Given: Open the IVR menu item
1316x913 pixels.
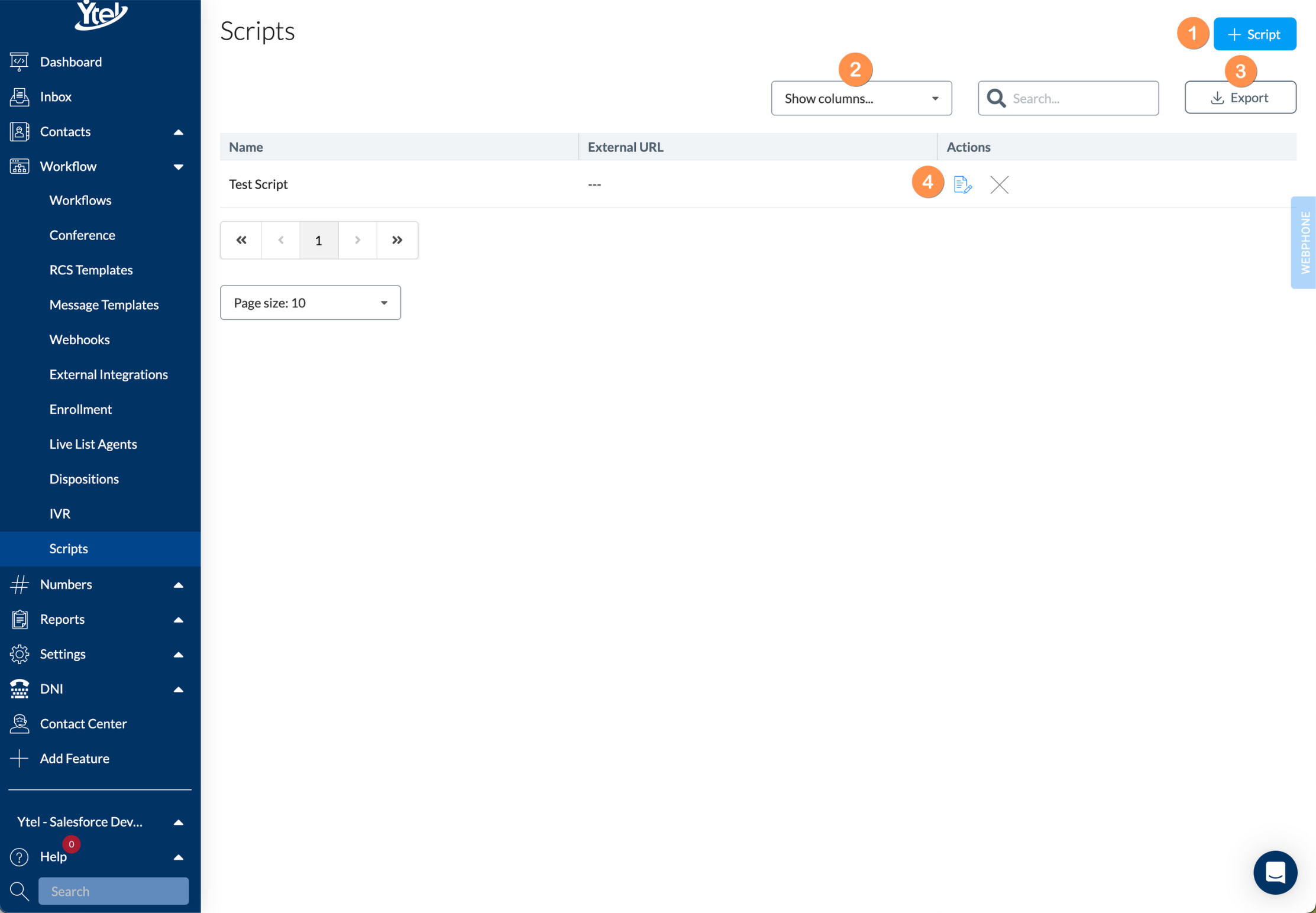Looking at the screenshot, I should 60,513.
